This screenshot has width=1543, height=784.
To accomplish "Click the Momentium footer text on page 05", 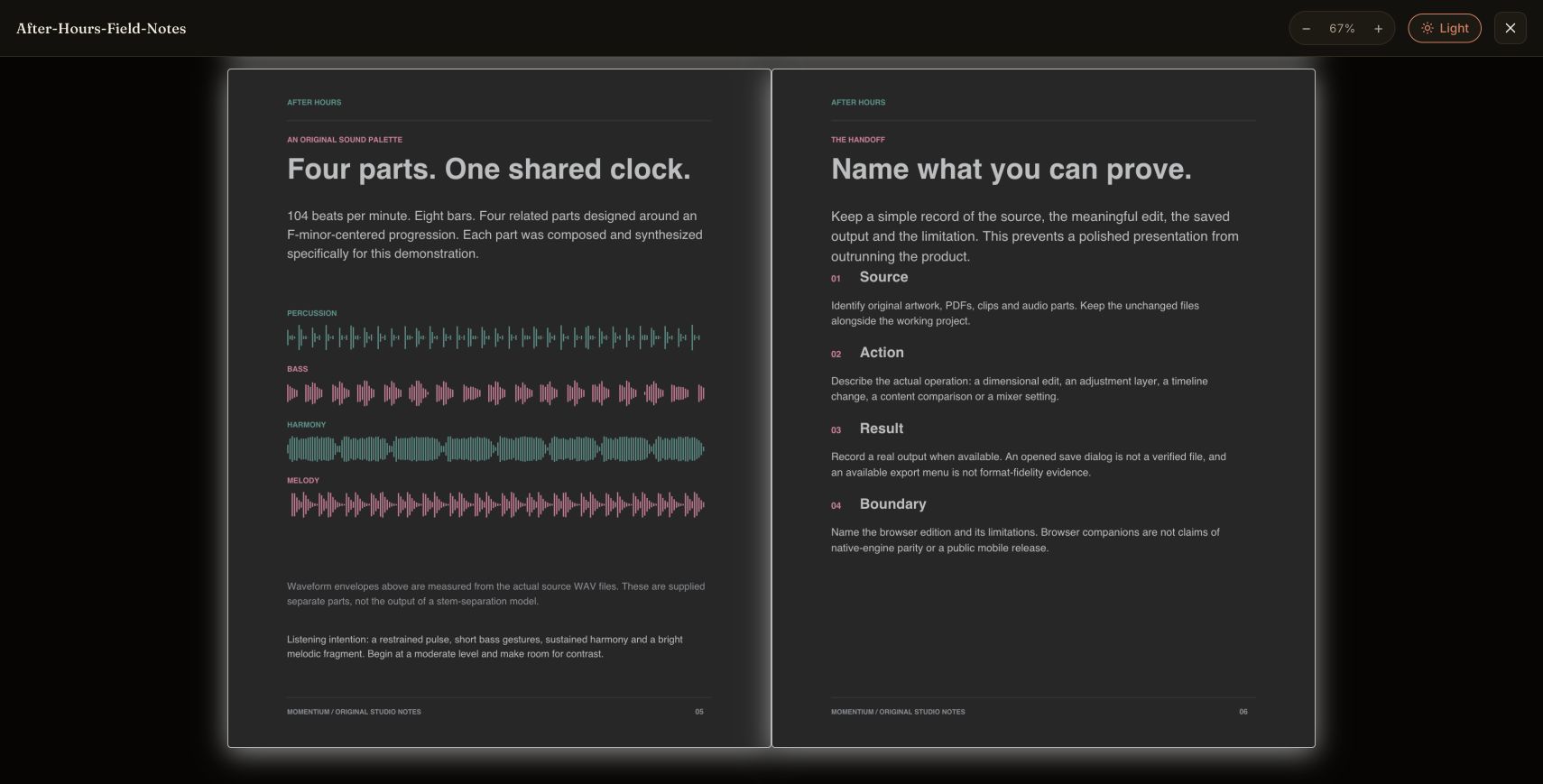I will (x=354, y=712).
